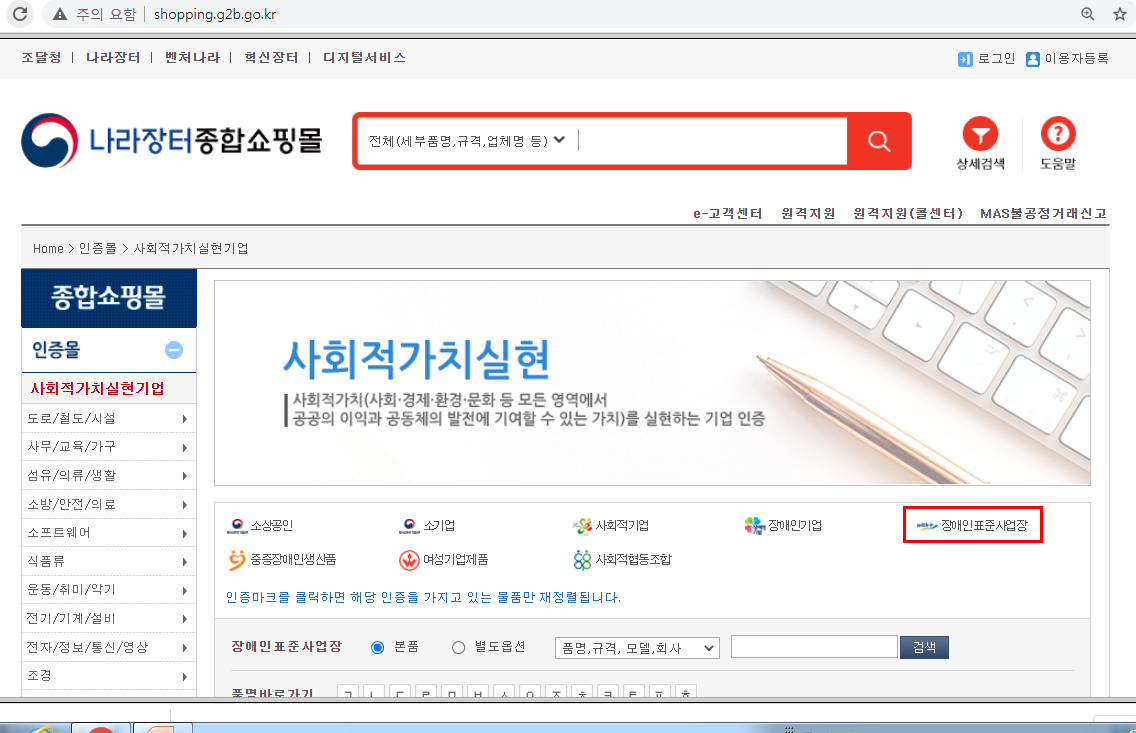Click 사회적가치실현기업 sidebar link
Viewport: 1136px width, 733px height.
[x=97, y=388]
